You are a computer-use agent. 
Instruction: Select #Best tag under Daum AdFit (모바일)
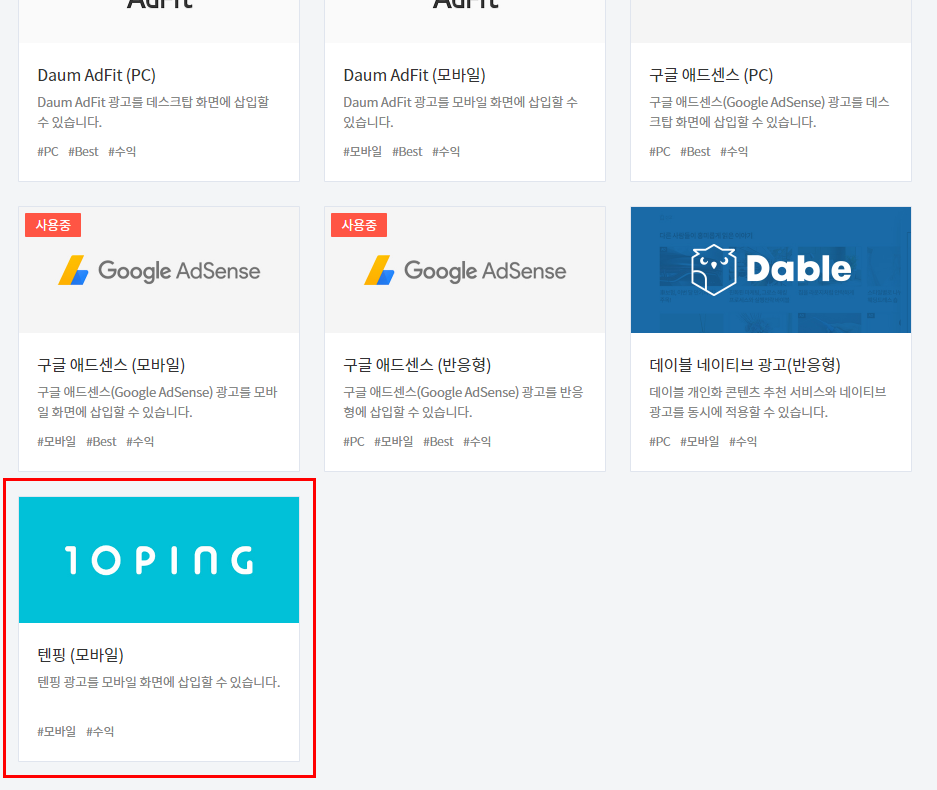[x=407, y=152]
